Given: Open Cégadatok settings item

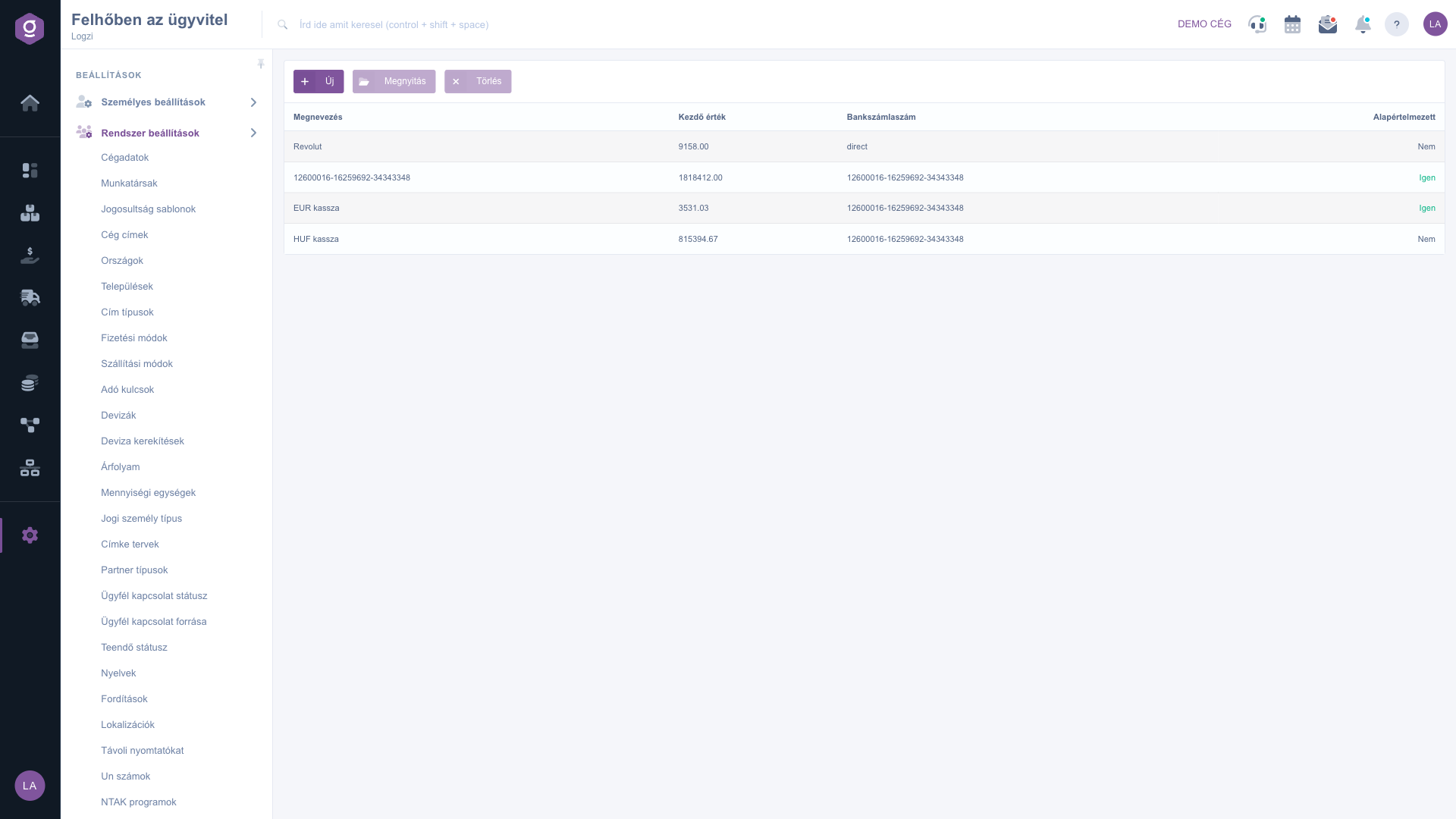Looking at the screenshot, I should tap(124, 158).
